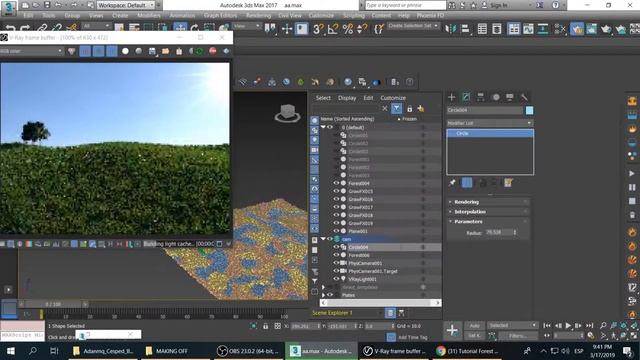Viewport: 640px width, 360px height.
Task: Clear the Scene Explorer search with X
Action: (x=384, y=109)
